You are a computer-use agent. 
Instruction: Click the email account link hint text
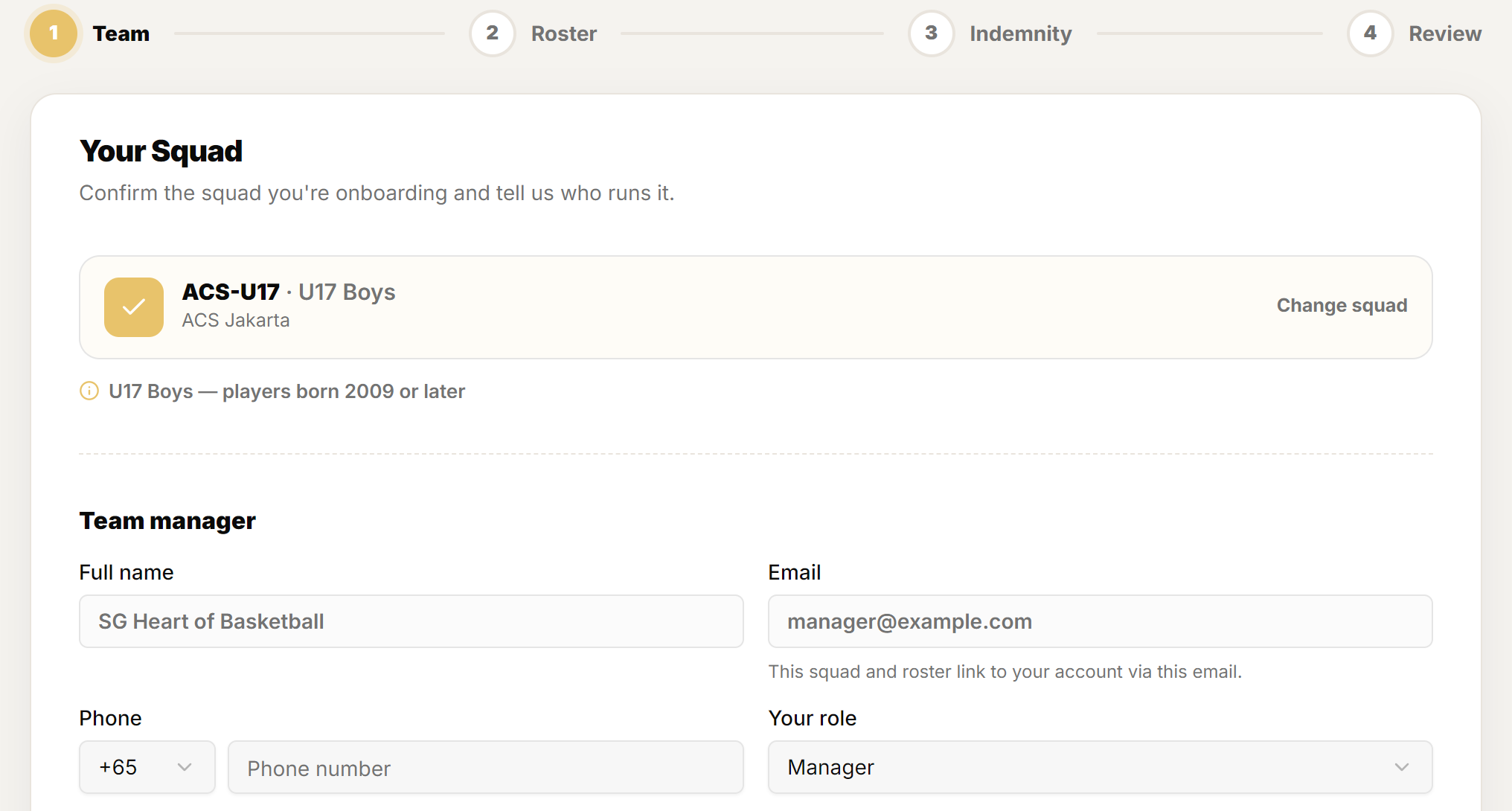click(x=1005, y=672)
